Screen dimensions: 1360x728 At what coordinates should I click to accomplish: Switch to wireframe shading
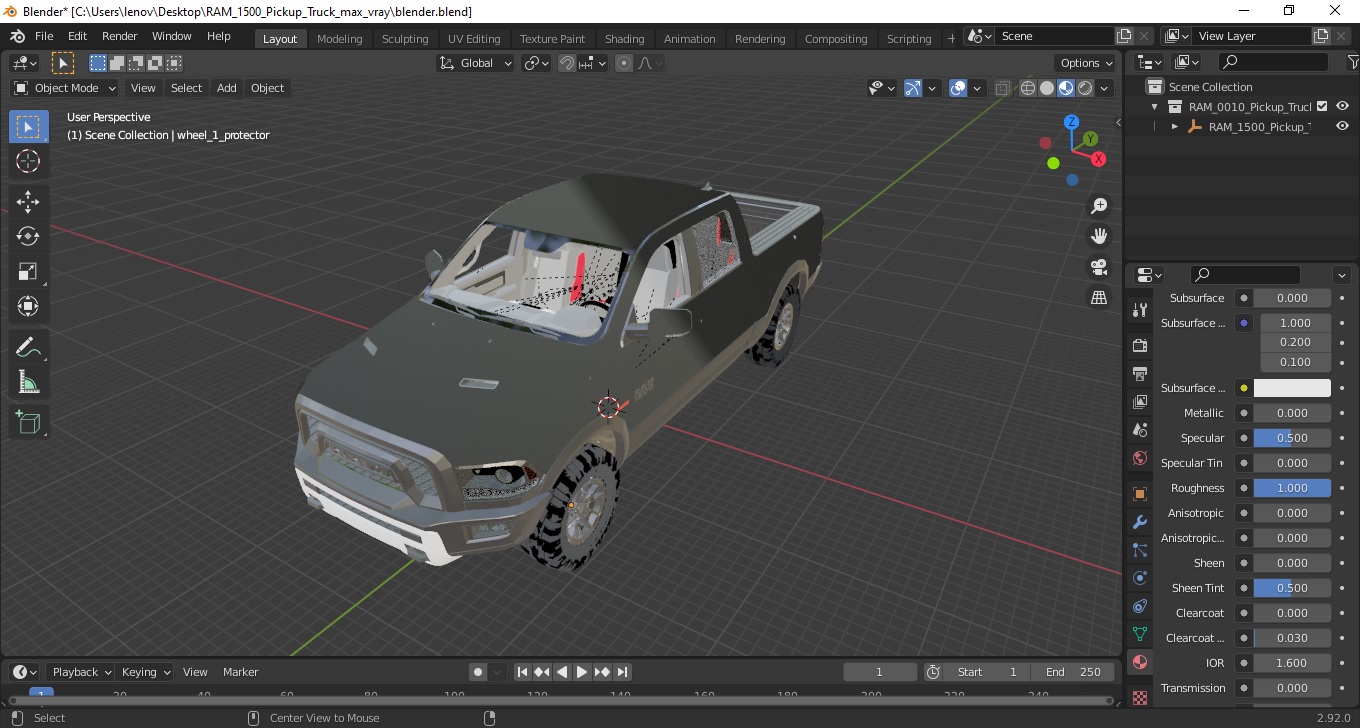coord(1028,88)
